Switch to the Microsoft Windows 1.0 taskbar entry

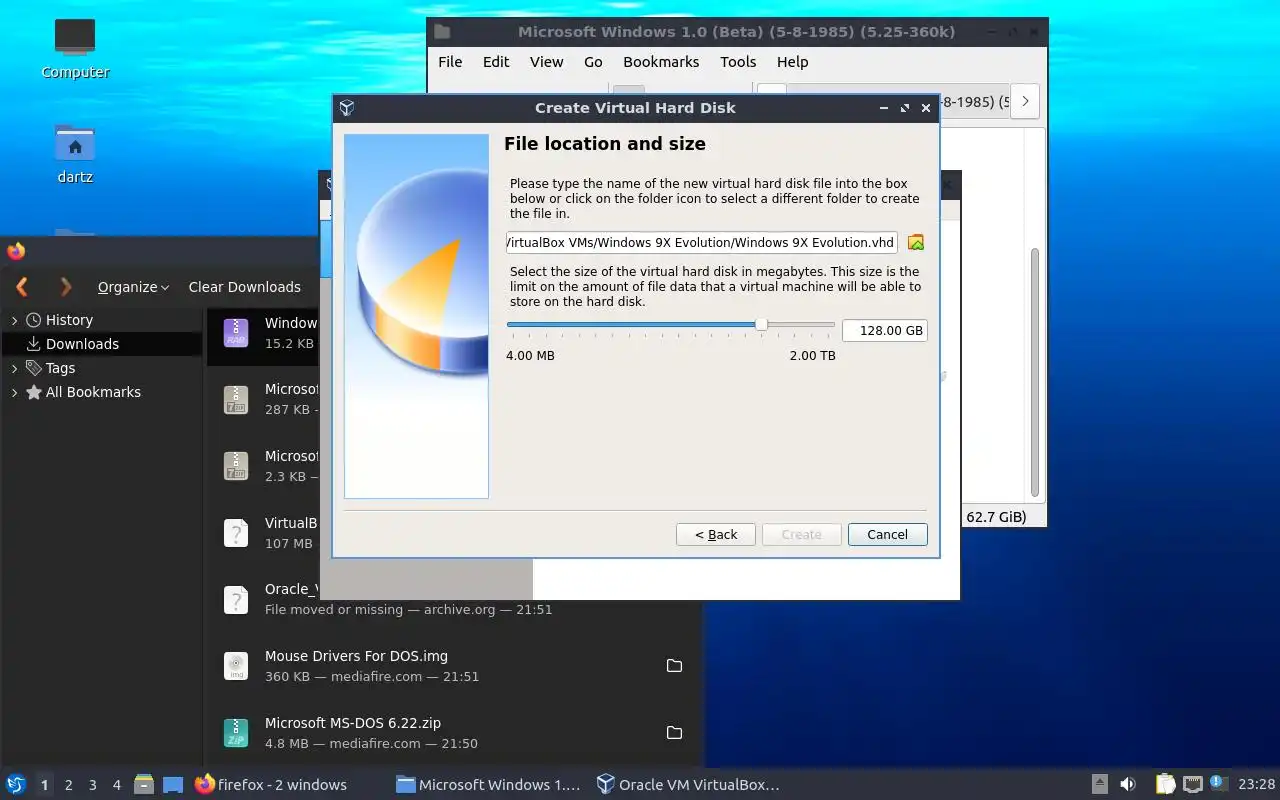tap(488, 785)
